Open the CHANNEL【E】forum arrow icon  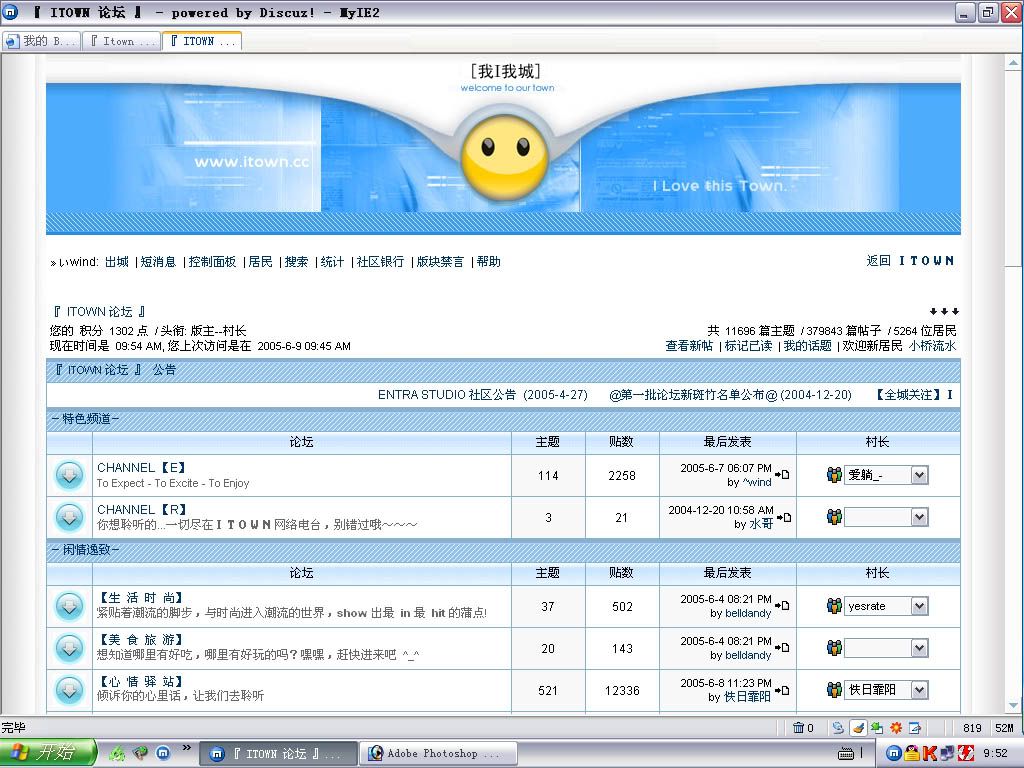[69, 475]
